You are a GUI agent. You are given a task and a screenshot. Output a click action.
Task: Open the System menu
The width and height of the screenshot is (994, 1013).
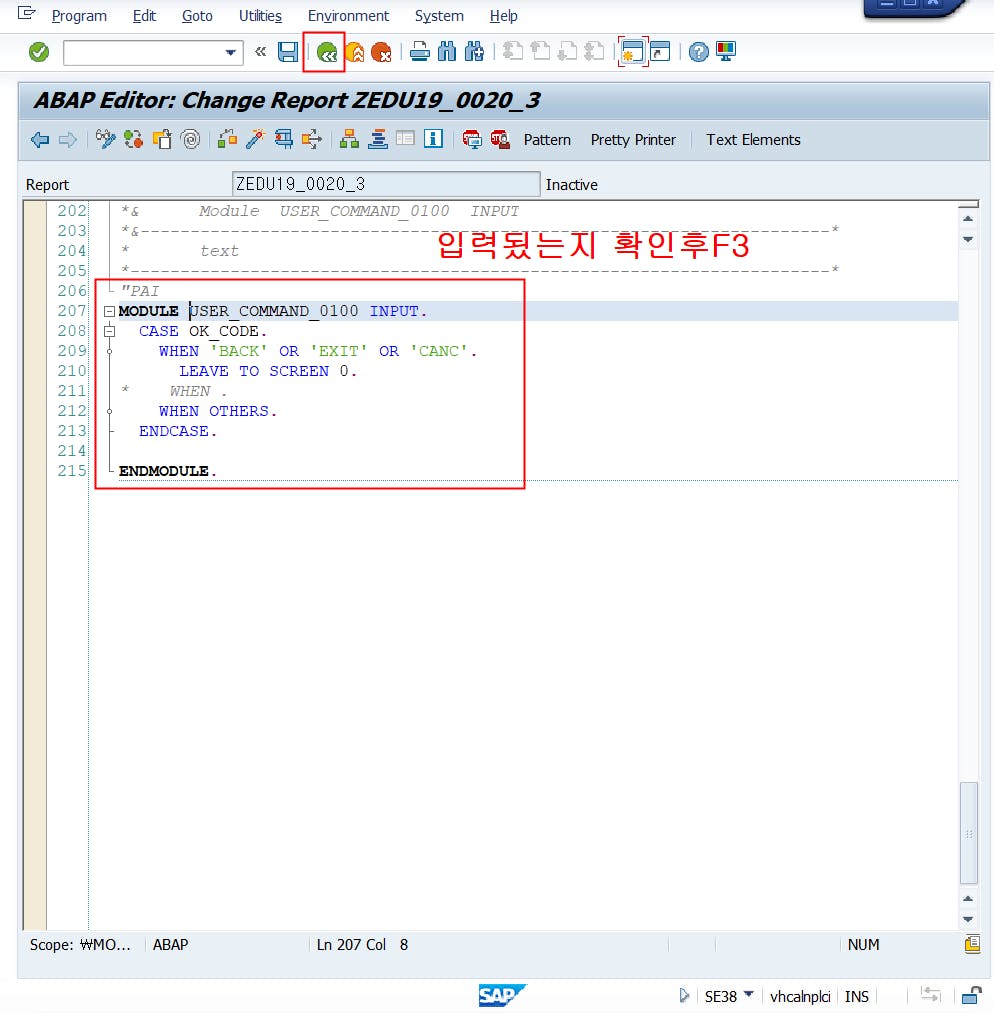pyautogui.click(x=439, y=16)
